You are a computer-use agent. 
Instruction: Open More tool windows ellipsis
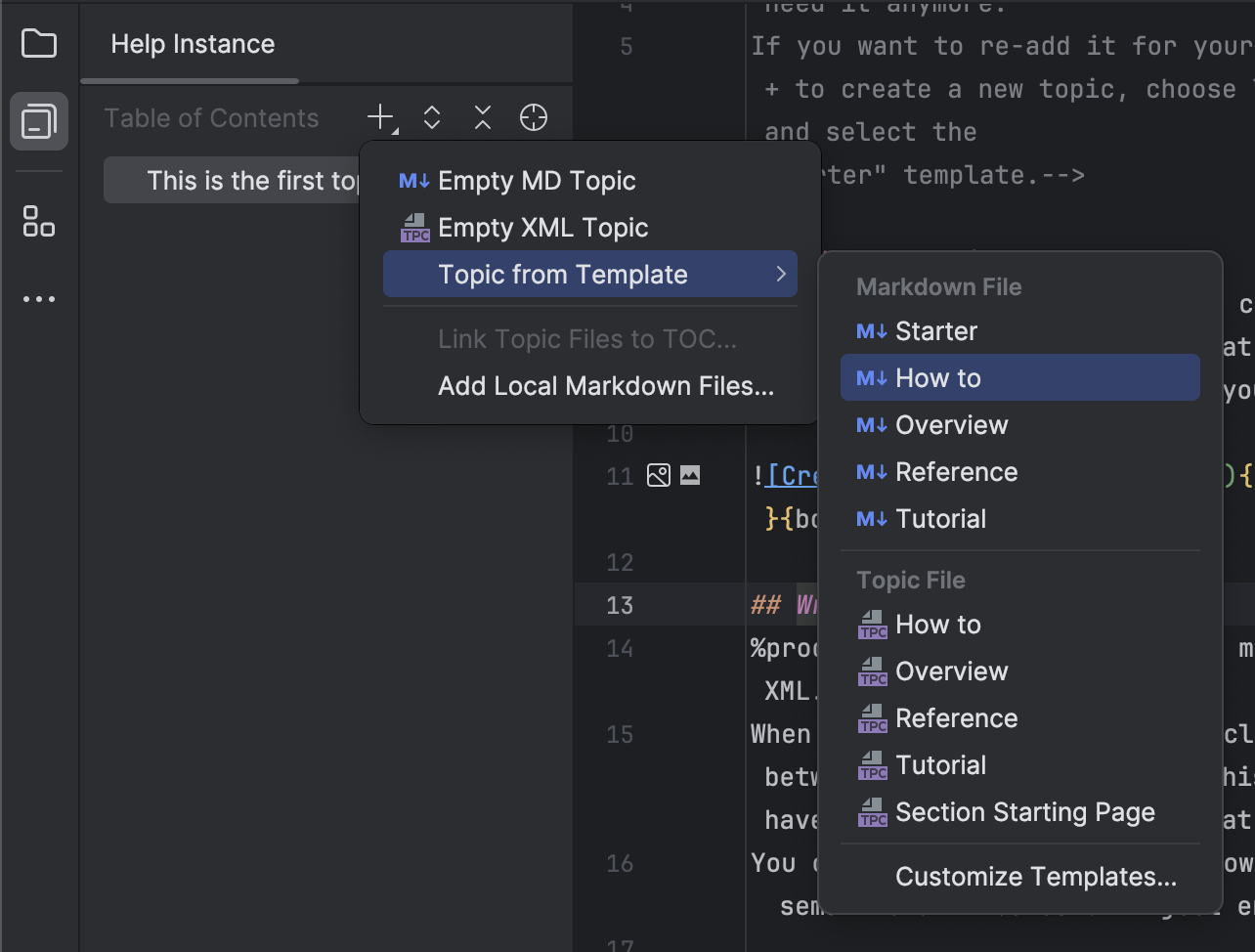coord(39,299)
